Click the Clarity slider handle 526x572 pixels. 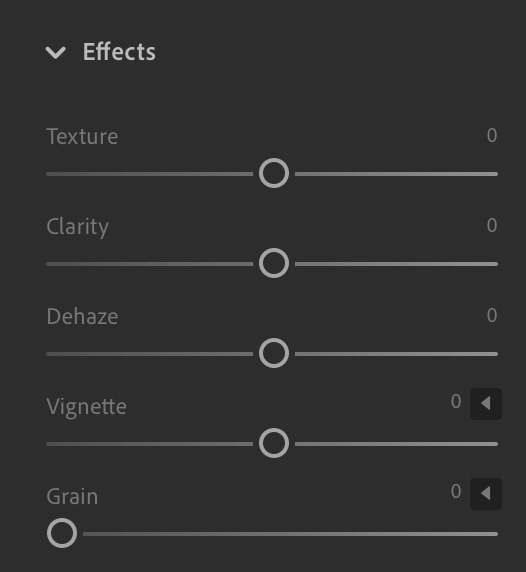274,263
